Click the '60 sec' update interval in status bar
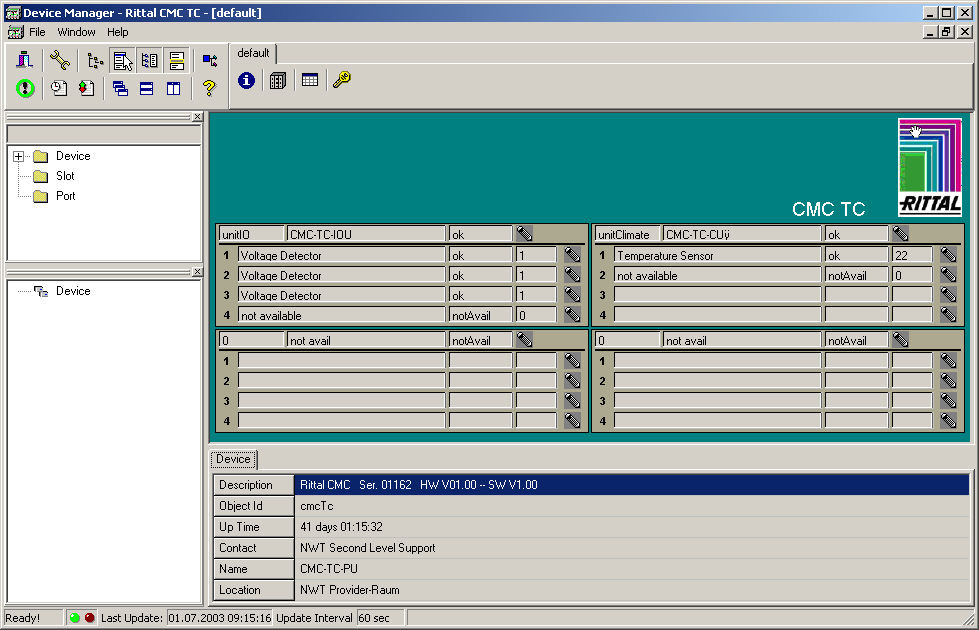 pos(381,618)
